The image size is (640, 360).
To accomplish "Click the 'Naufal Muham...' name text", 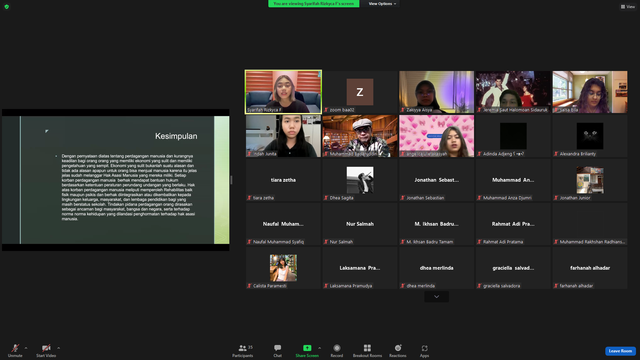I will 283,224.
